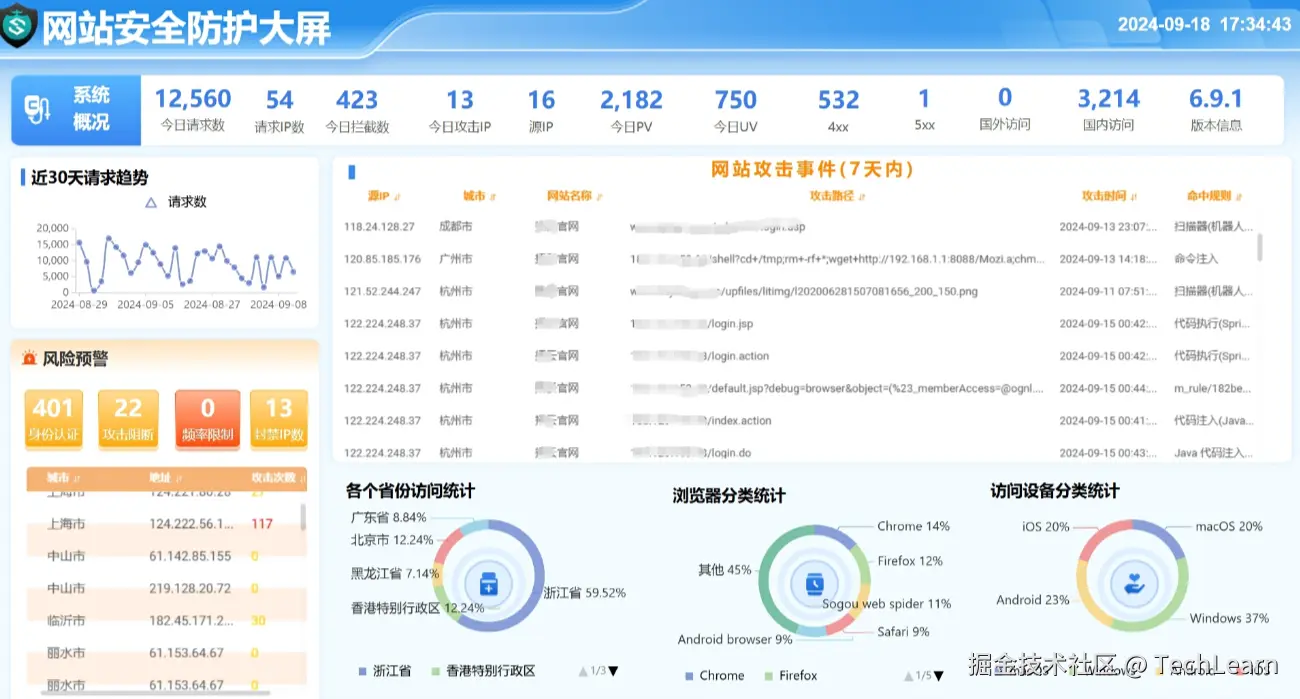This screenshot has width=1300, height=699.
Task: Click the risk table vertical scrollbar
Action: 303,516
